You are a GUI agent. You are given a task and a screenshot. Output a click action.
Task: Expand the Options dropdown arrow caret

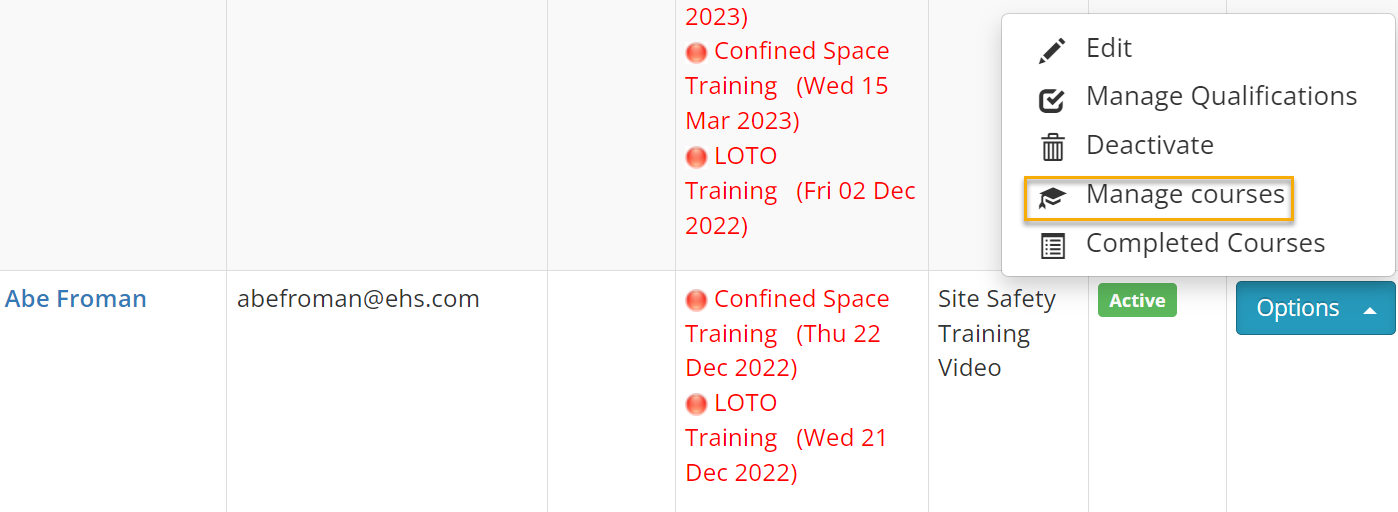coord(1370,310)
